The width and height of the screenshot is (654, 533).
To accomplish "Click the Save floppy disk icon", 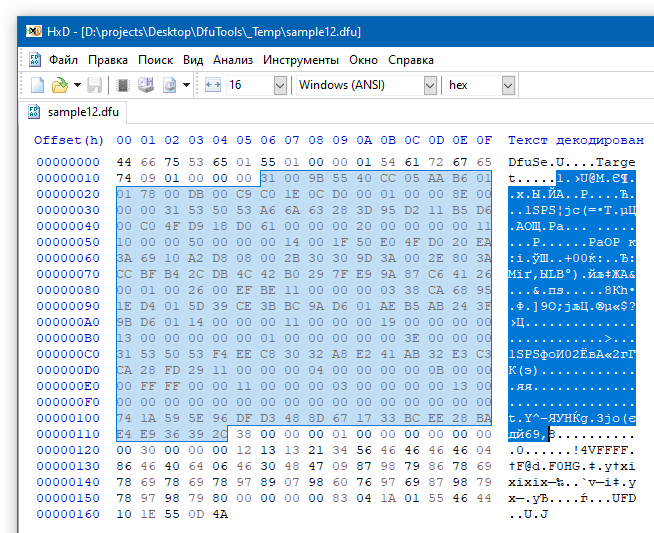I will 94,85.
